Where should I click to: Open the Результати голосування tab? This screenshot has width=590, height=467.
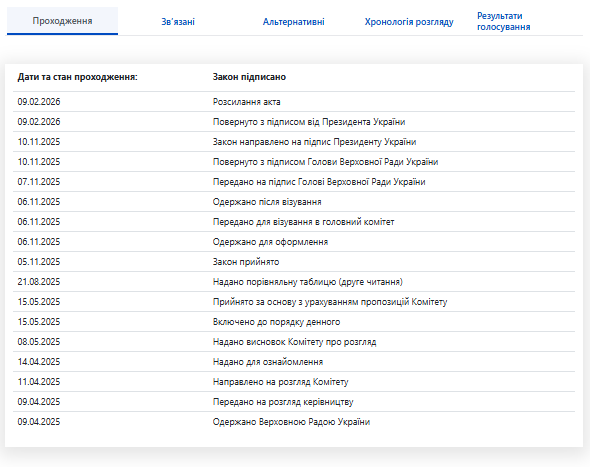503,21
